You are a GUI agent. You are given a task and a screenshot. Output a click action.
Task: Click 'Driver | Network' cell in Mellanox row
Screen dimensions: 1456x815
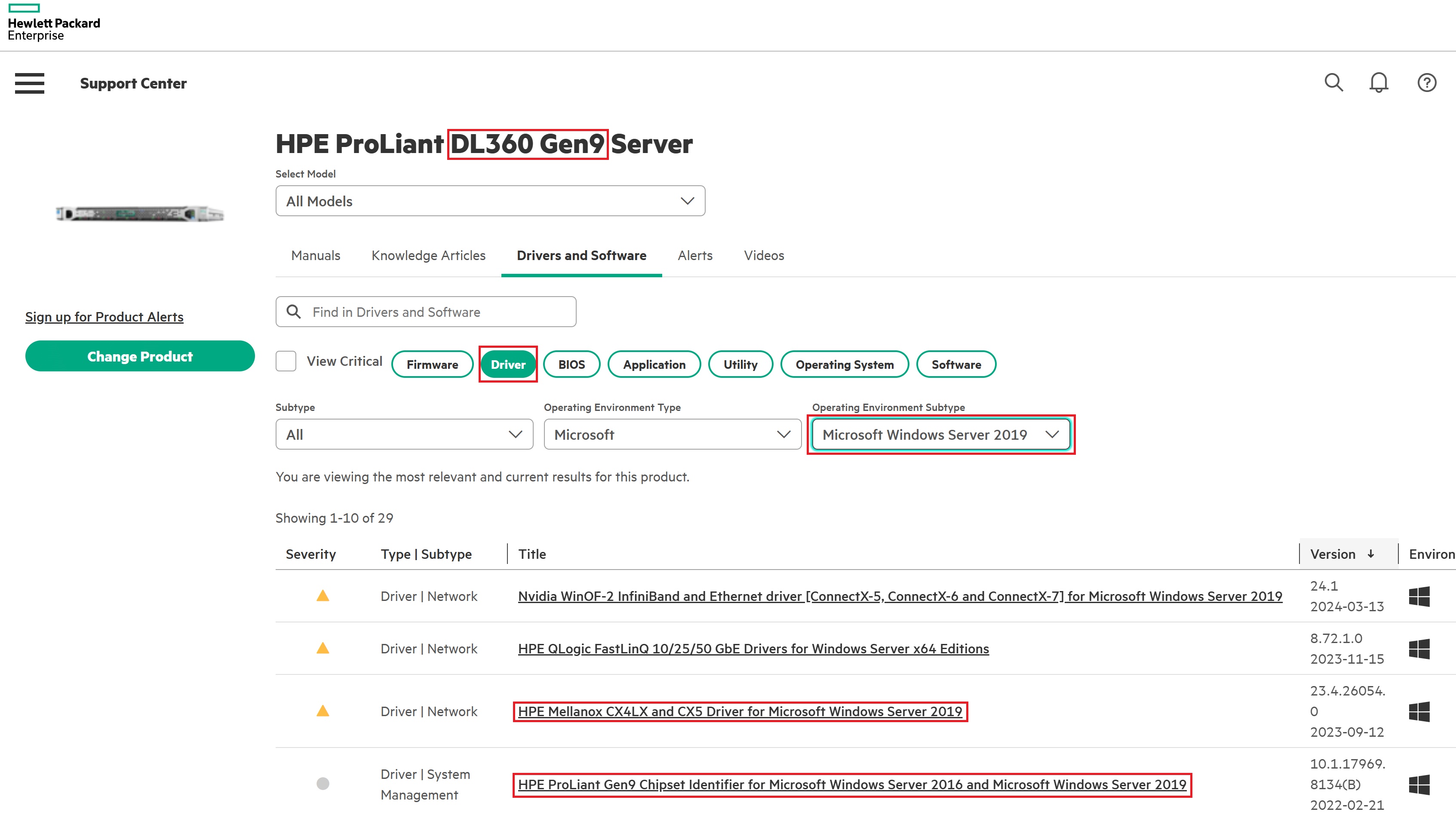(x=429, y=711)
